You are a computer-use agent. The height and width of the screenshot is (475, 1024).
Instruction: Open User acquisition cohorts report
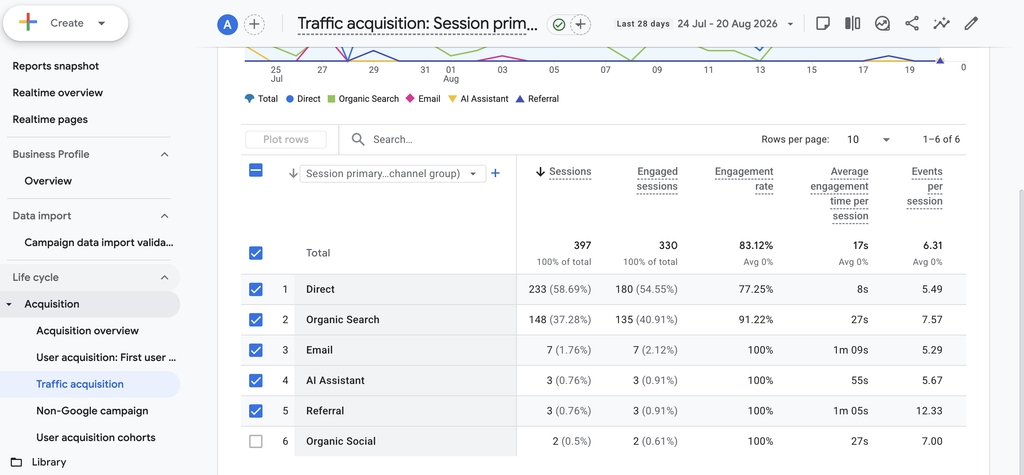(96, 438)
